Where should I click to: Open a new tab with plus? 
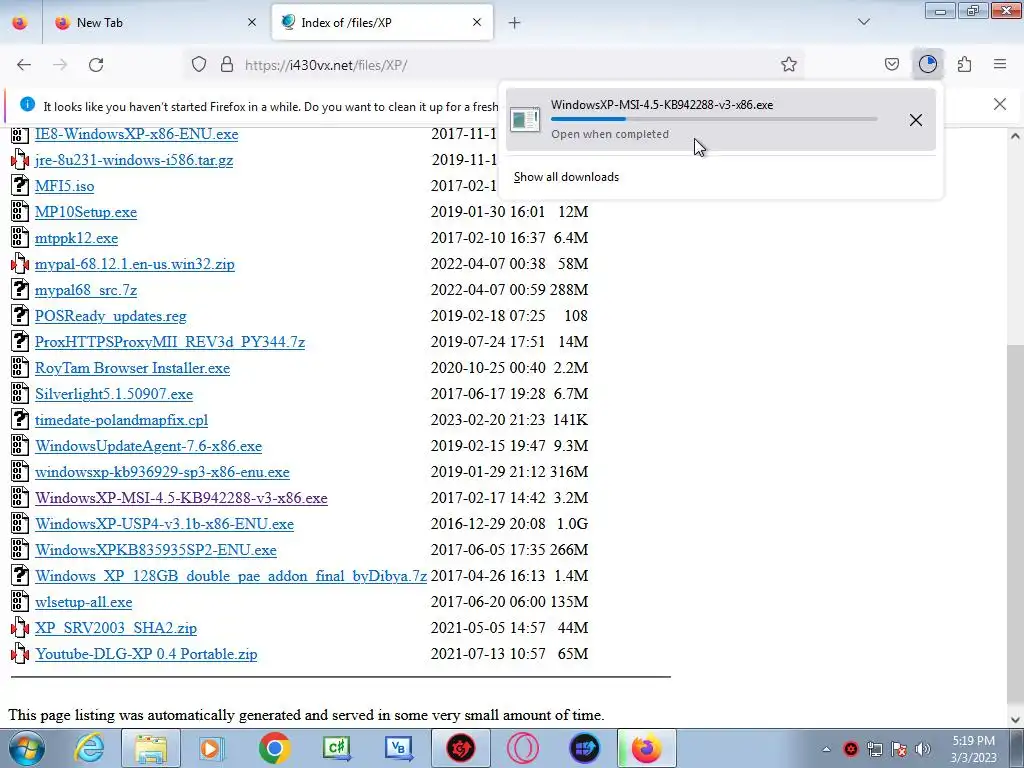(515, 23)
